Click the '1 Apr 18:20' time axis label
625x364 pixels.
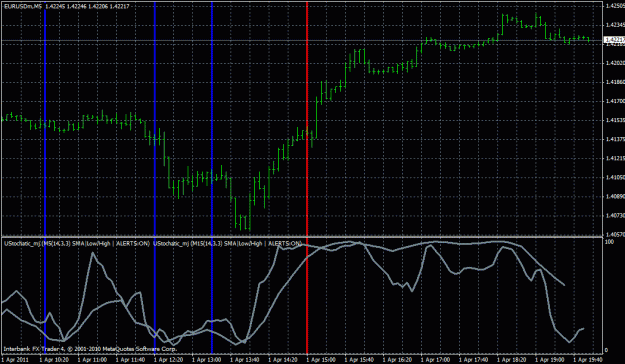click(512, 360)
